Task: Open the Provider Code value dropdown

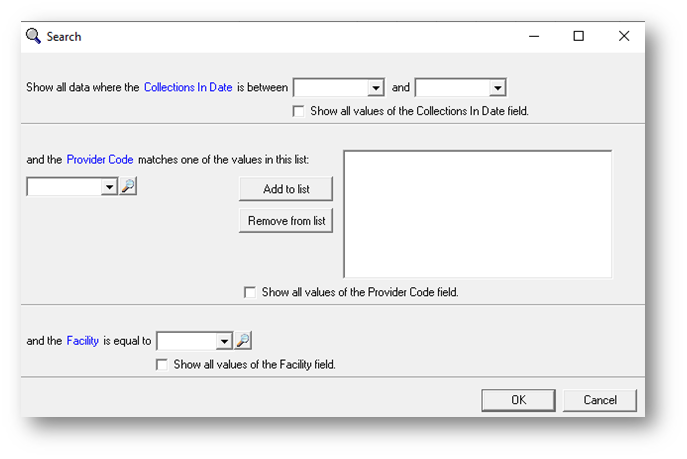Action: pos(109,186)
